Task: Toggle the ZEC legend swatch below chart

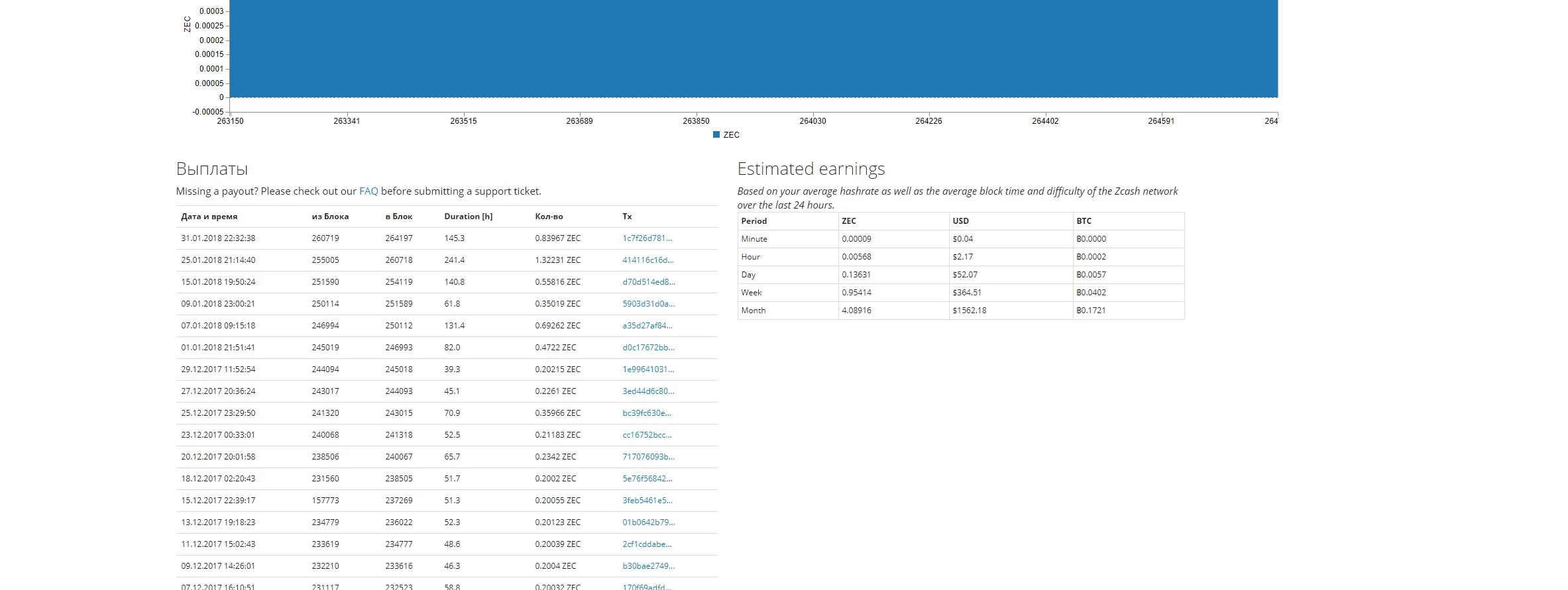Action: [716, 135]
